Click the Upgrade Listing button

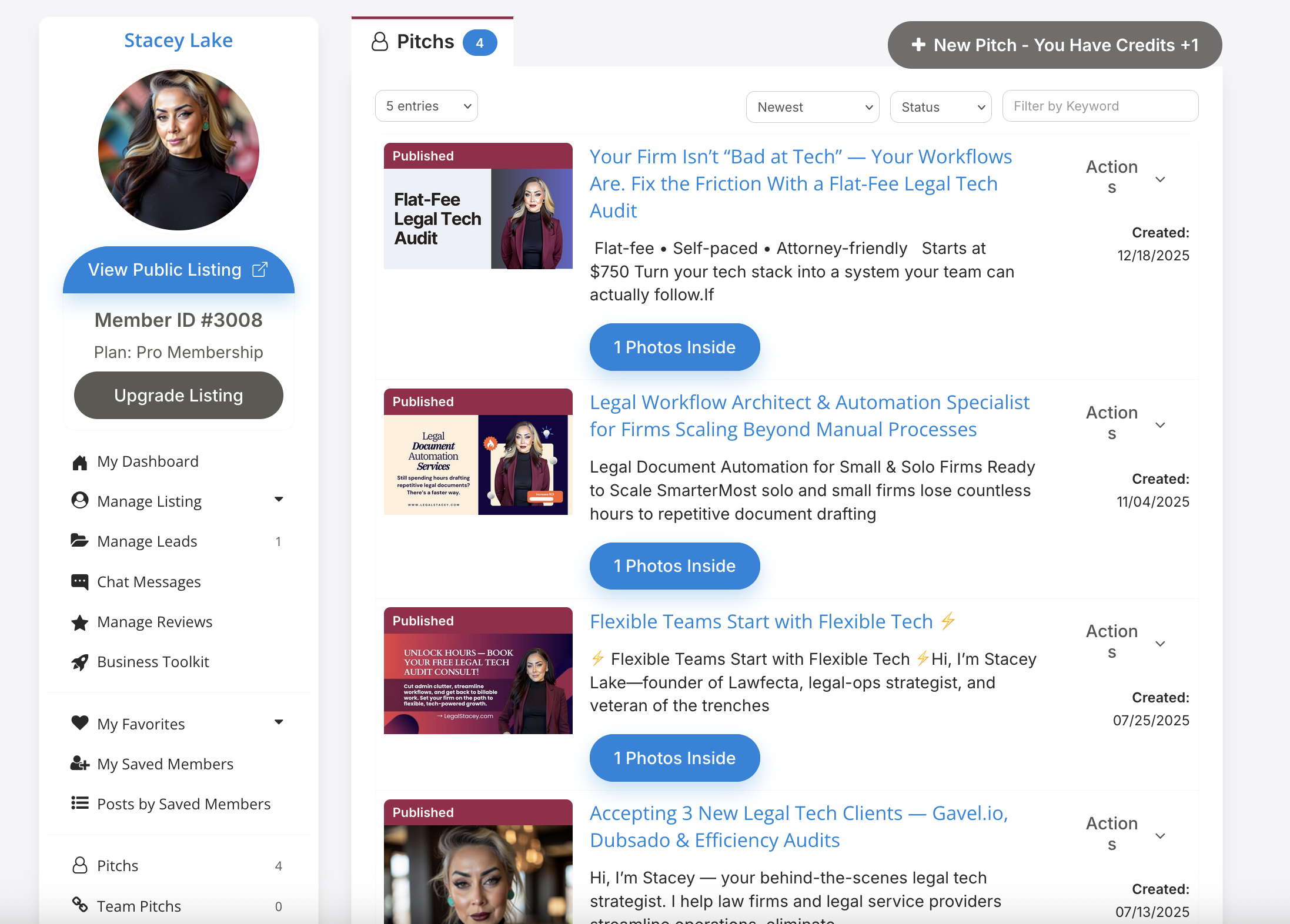tap(178, 396)
